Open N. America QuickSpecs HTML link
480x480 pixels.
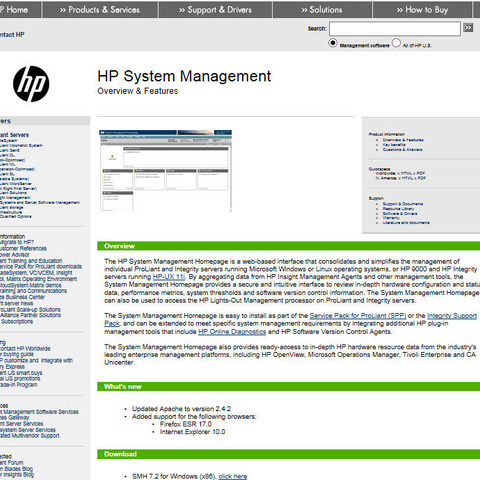coord(407,178)
